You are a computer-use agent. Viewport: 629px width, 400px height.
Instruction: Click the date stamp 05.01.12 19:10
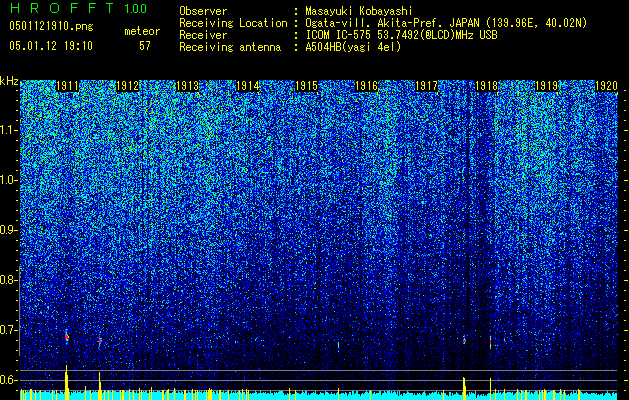(x=51, y=46)
